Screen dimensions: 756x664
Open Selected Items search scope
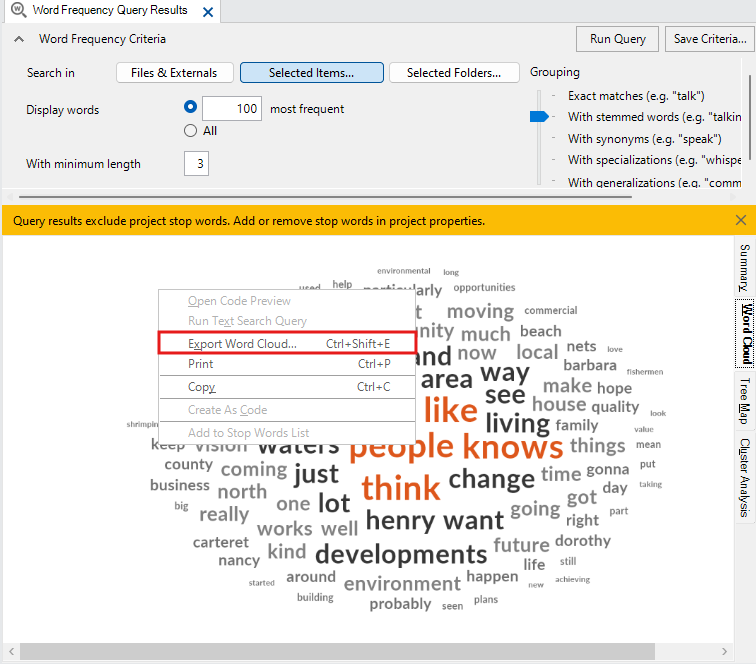coord(311,73)
